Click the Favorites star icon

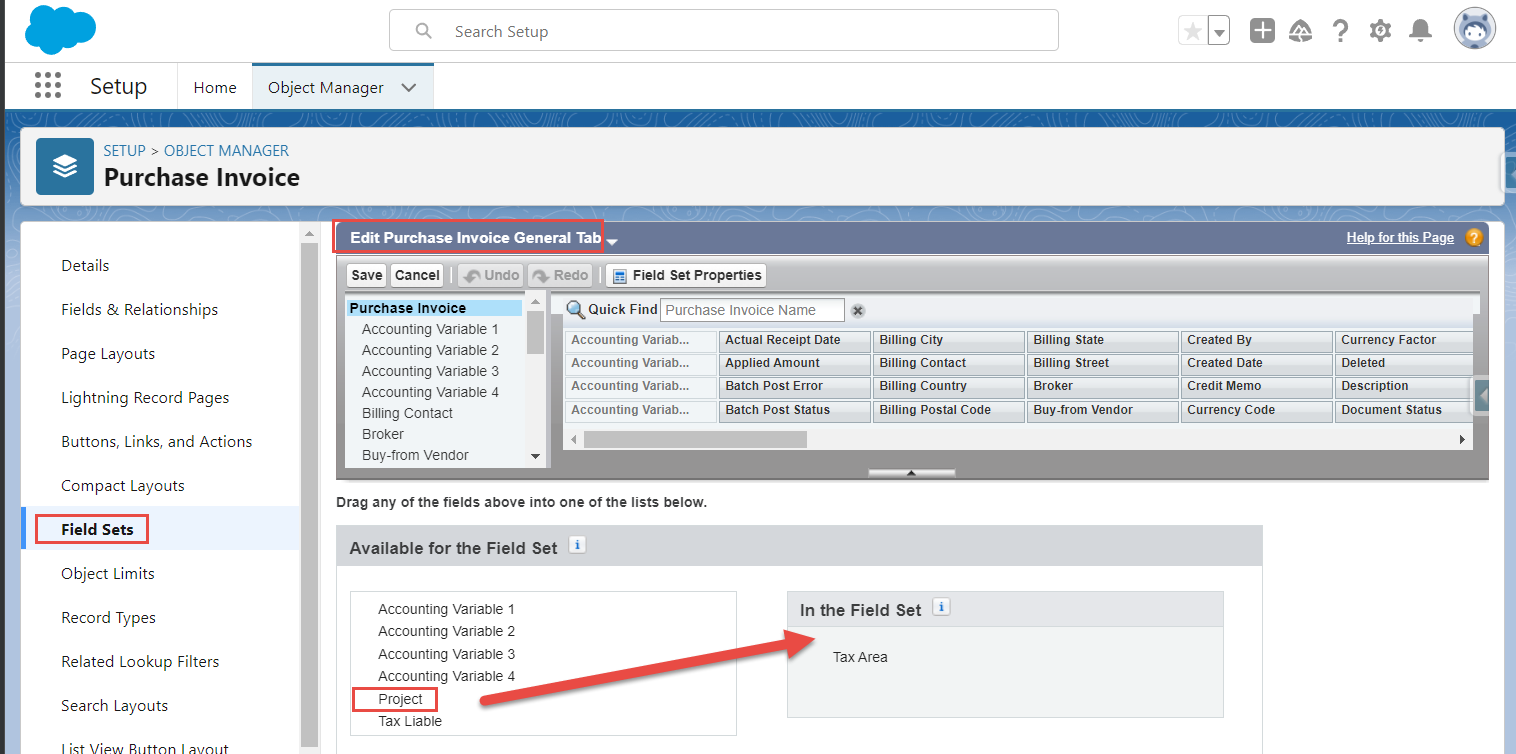click(x=1193, y=31)
